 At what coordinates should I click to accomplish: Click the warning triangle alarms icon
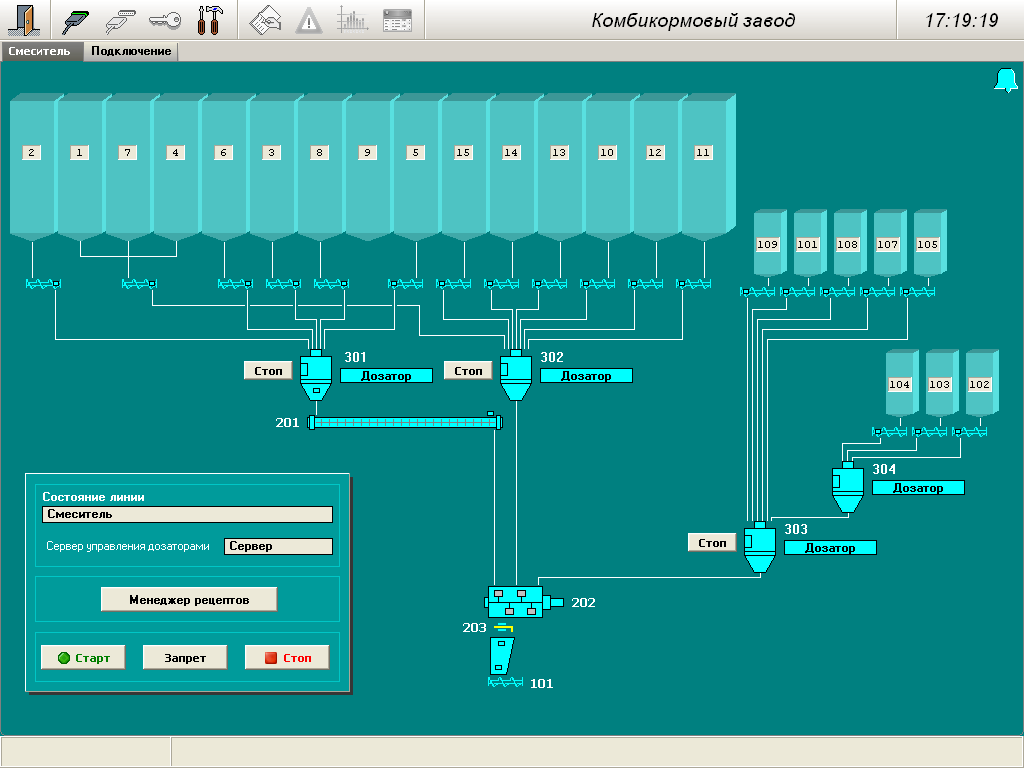[x=309, y=20]
